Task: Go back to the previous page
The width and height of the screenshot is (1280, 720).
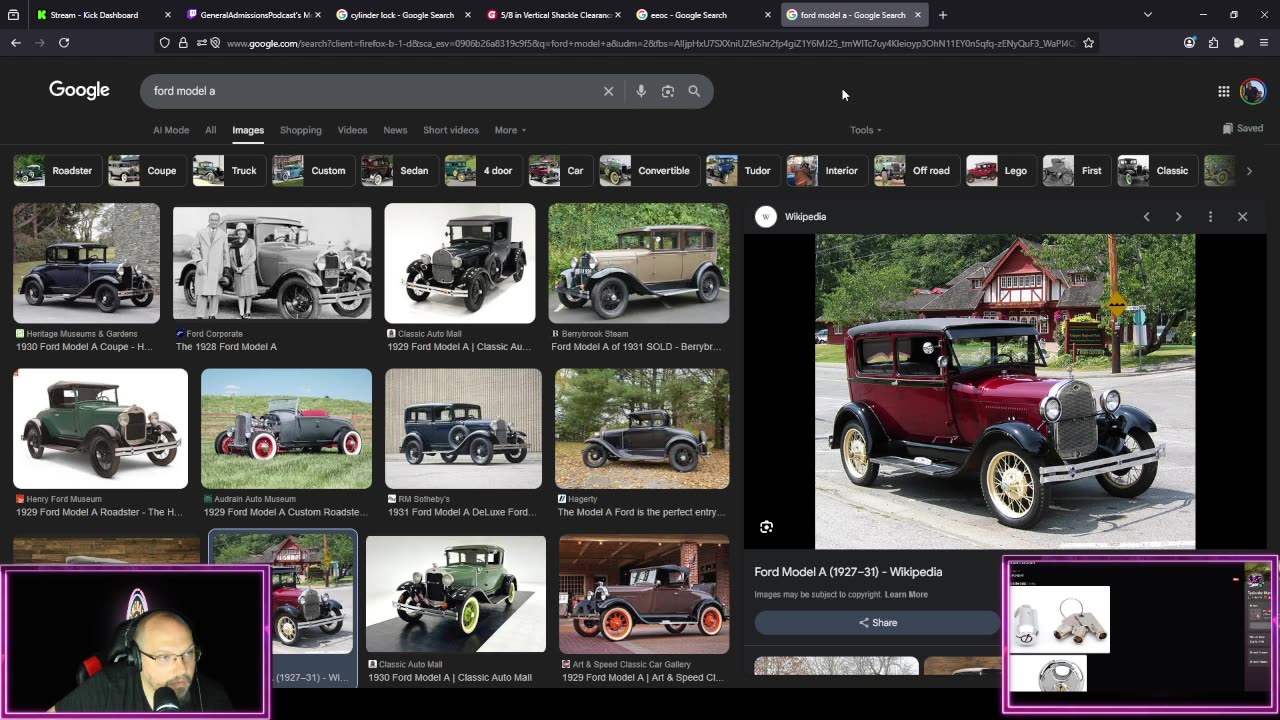Action: pyautogui.click(x=16, y=43)
